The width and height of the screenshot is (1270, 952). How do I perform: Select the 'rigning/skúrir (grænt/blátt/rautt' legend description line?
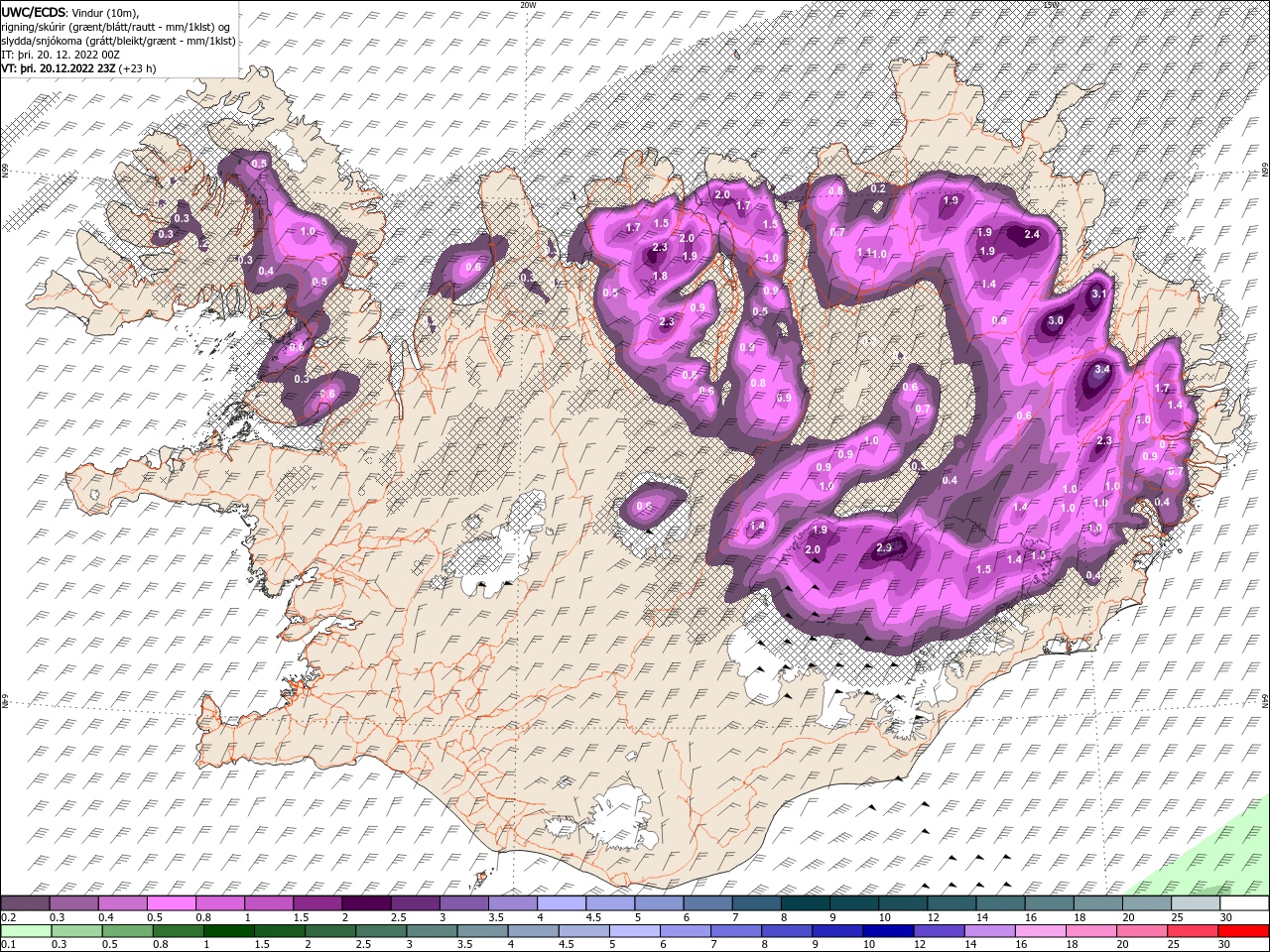[115, 27]
